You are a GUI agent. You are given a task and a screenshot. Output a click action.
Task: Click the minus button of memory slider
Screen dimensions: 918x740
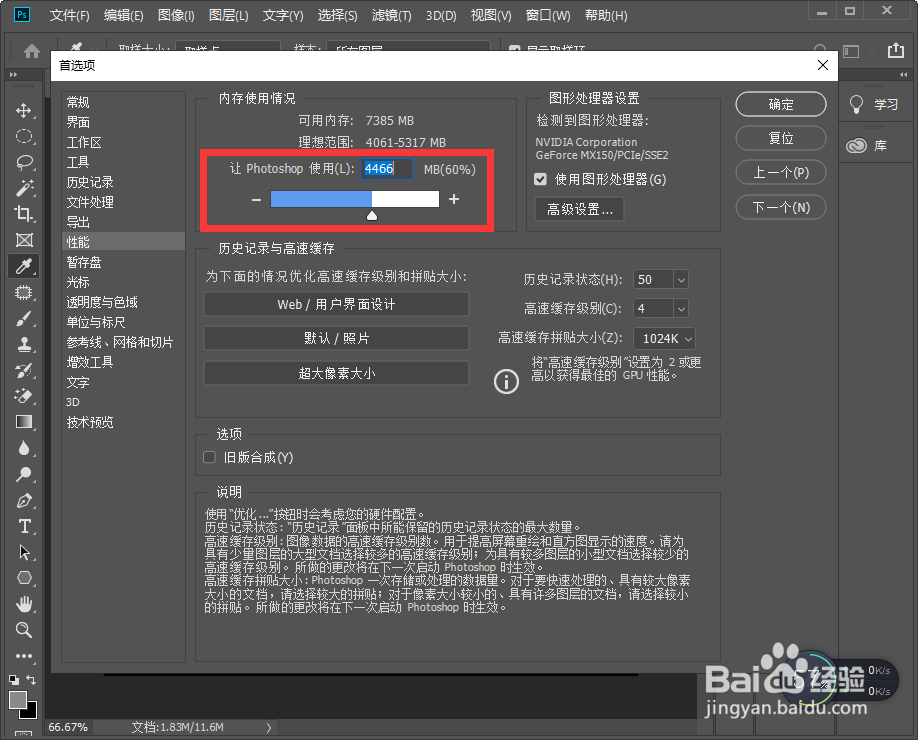(x=256, y=200)
